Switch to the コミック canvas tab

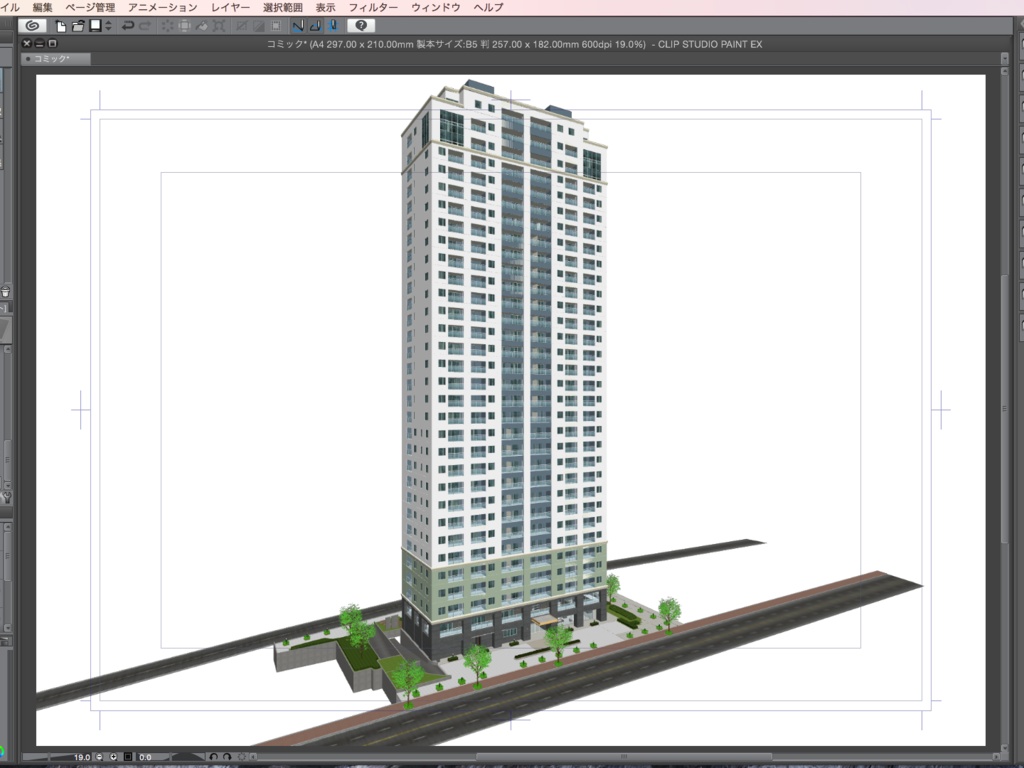[55, 59]
